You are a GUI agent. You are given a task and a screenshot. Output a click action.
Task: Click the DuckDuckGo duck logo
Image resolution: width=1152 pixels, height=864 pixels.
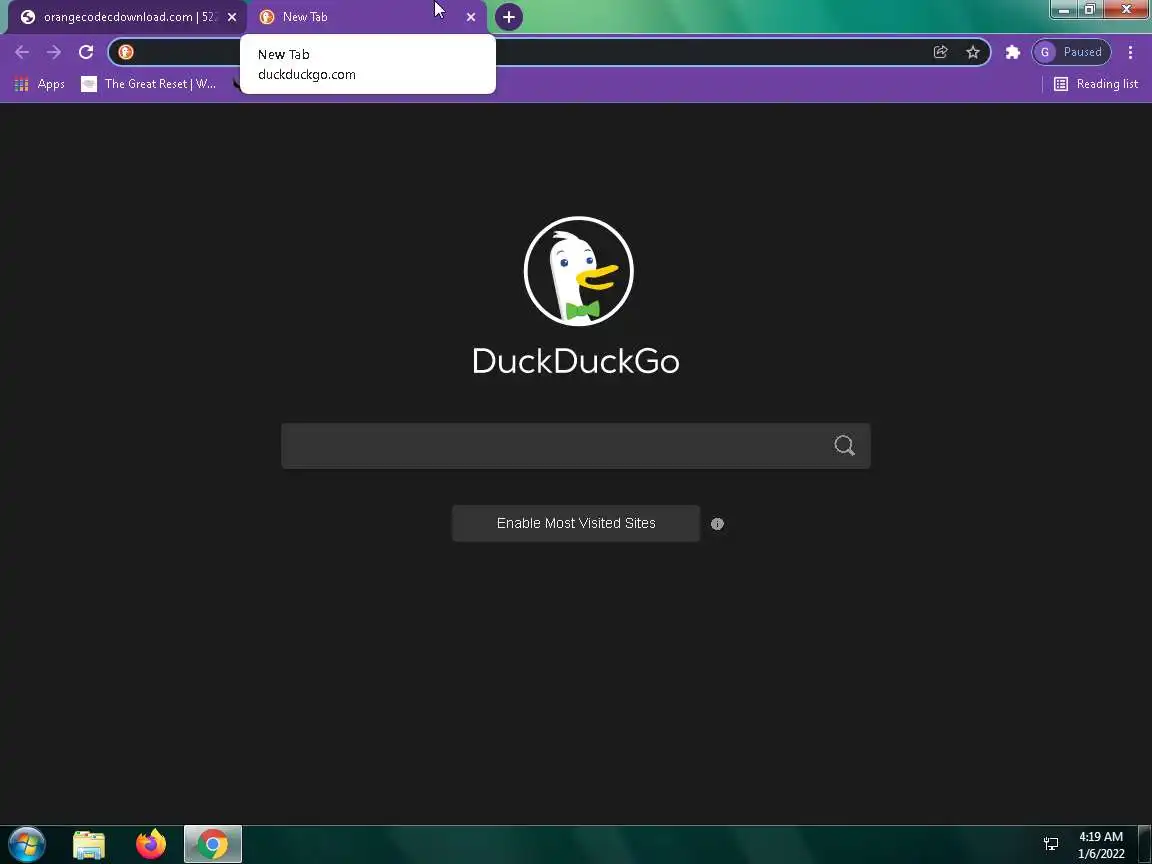click(x=579, y=271)
